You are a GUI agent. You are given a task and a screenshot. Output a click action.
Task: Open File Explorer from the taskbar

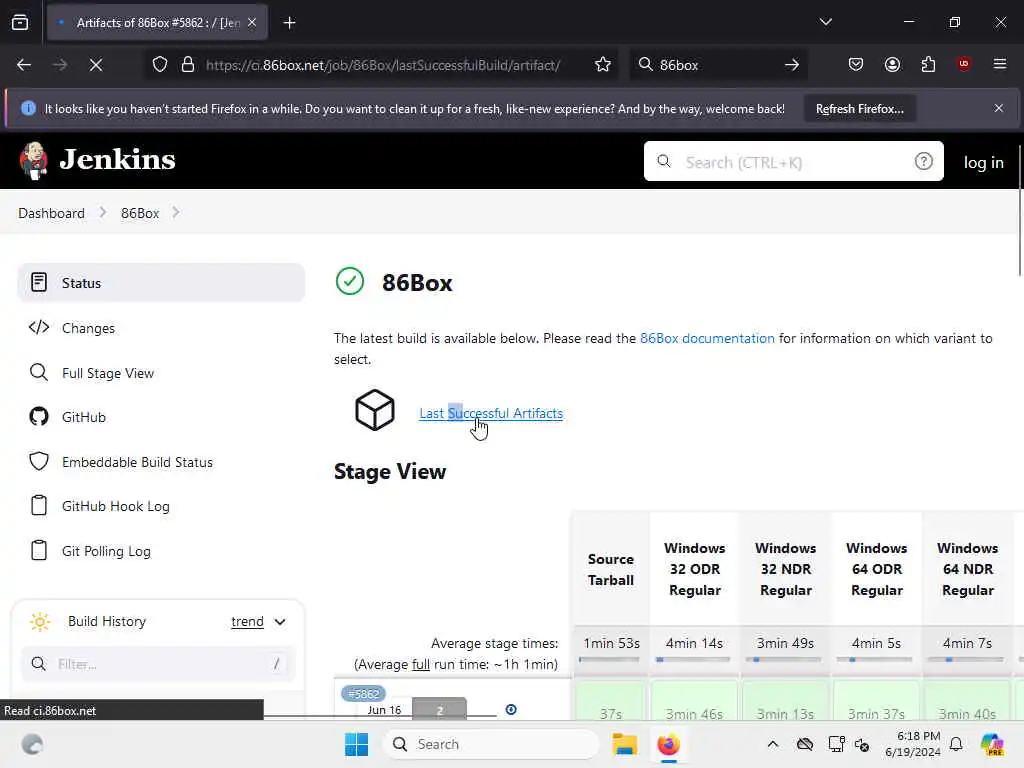click(x=624, y=744)
